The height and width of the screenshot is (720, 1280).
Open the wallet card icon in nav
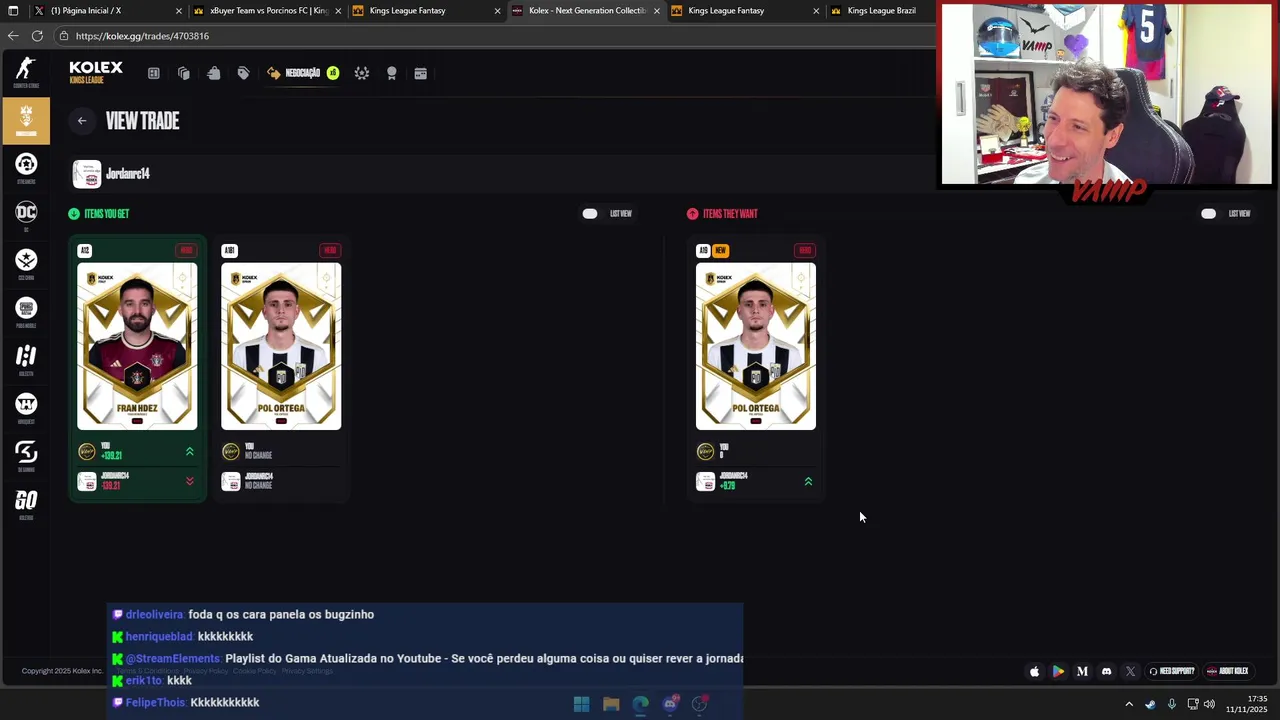(421, 73)
